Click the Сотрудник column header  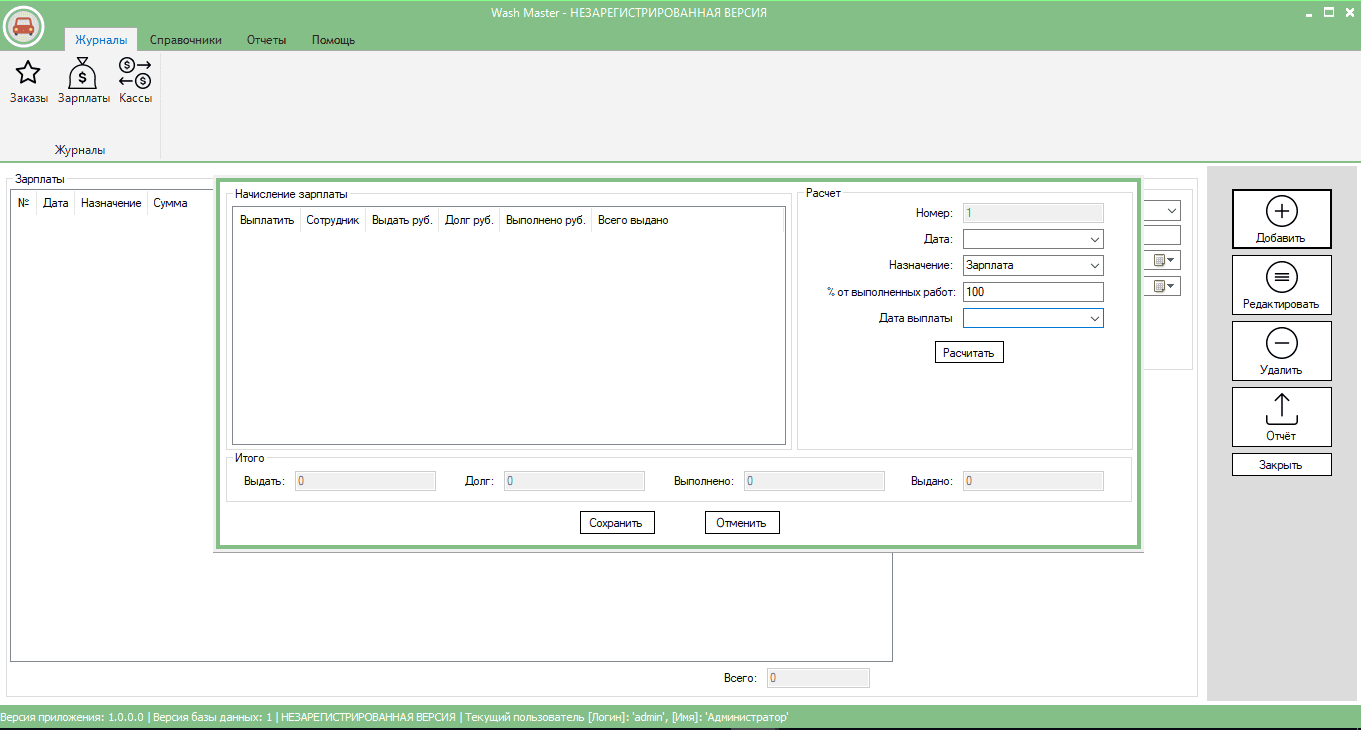pyautogui.click(x=332, y=220)
